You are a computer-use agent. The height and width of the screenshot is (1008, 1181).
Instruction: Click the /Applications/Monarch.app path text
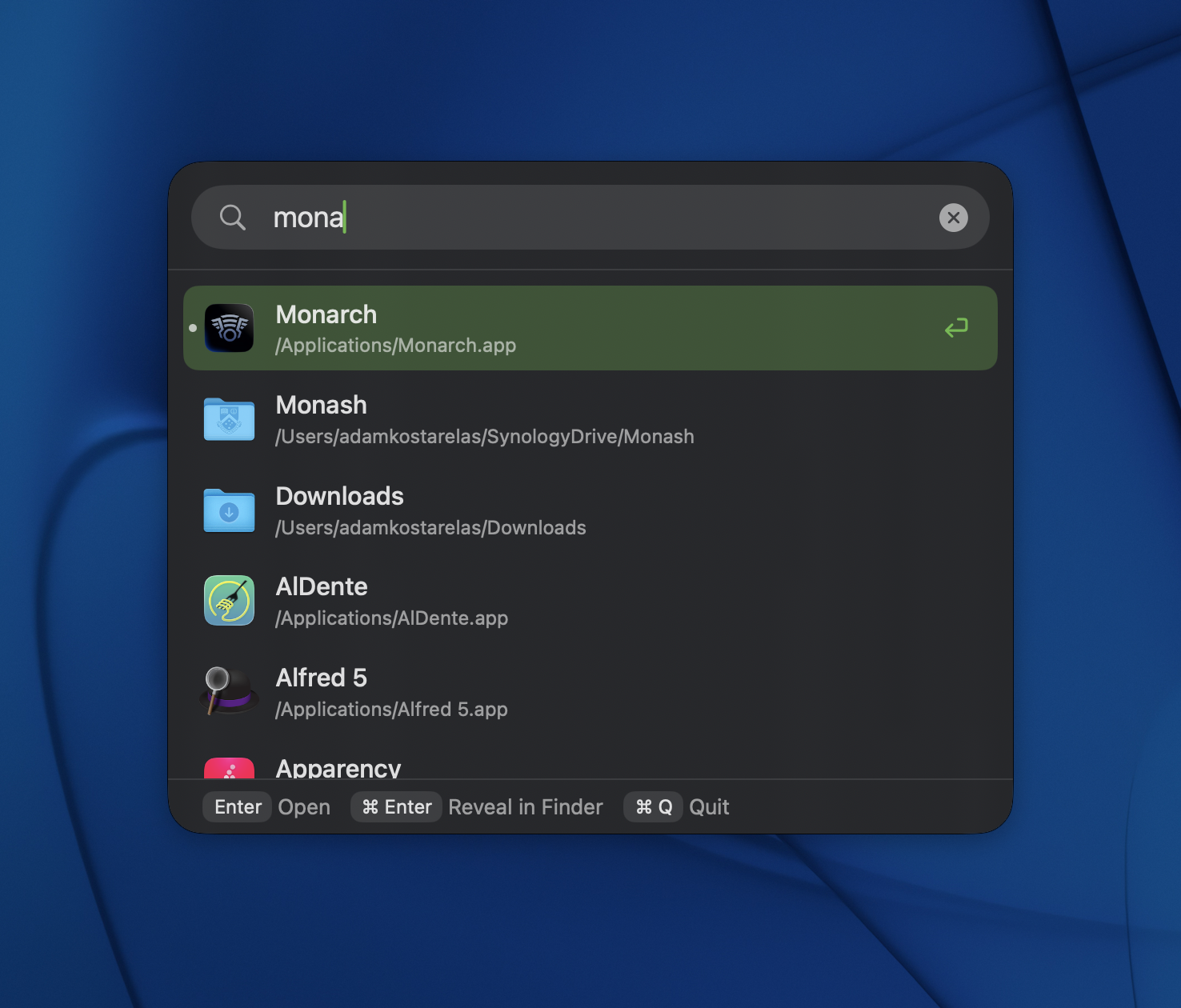pyautogui.click(x=395, y=346)
